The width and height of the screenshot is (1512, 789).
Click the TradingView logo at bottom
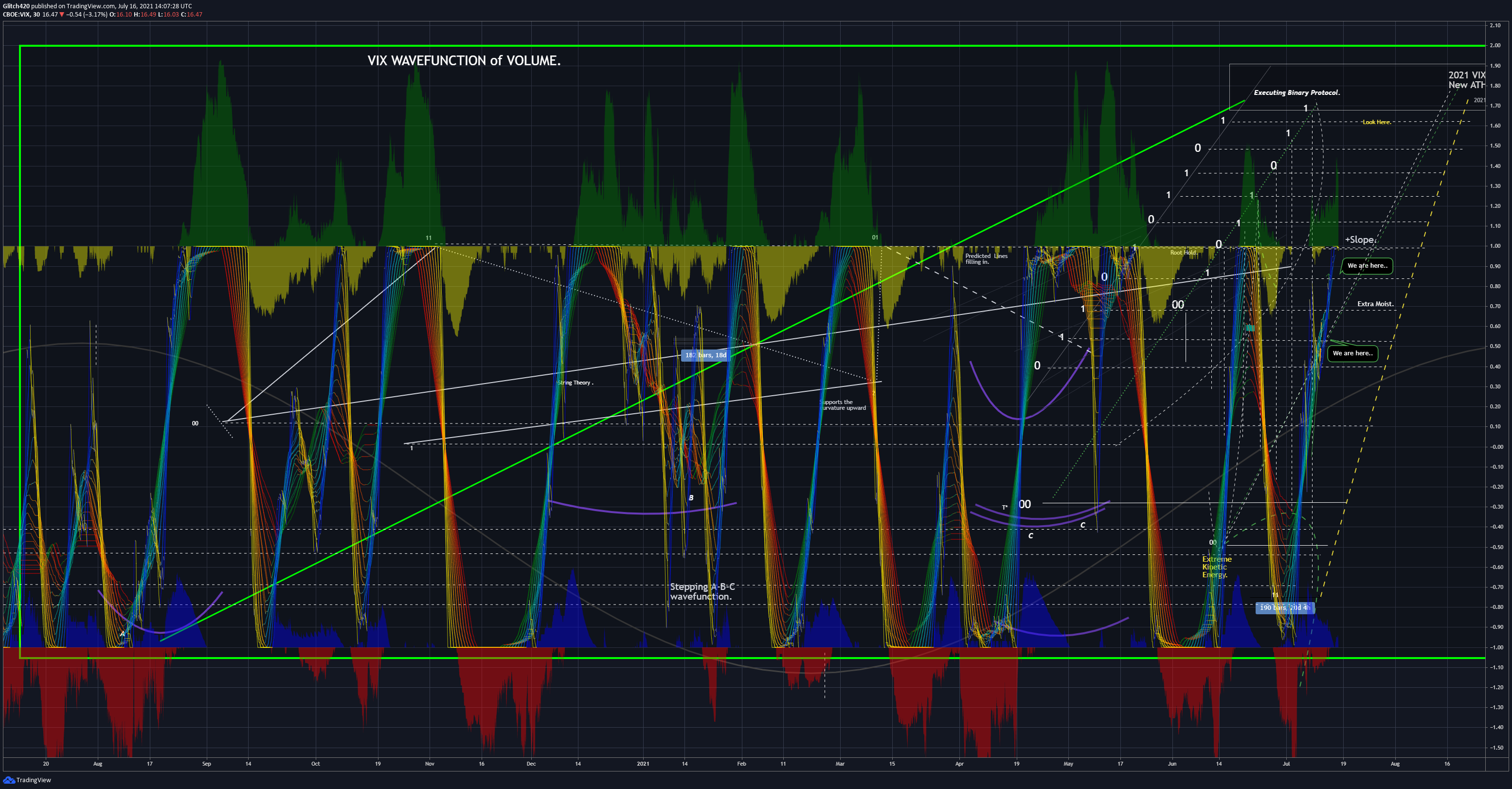point(28,780)
